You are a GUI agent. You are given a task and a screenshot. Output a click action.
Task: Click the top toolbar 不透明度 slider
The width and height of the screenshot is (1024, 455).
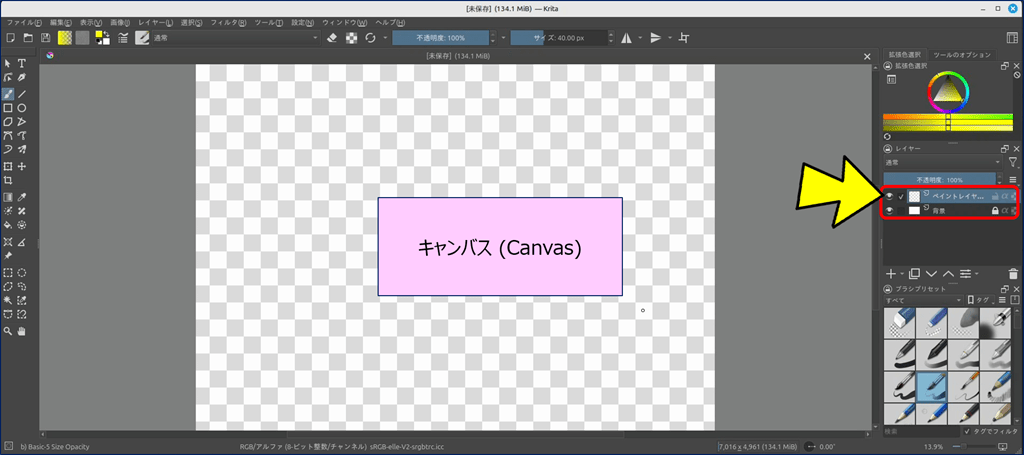pyautogui.click(x=440, y=38)
